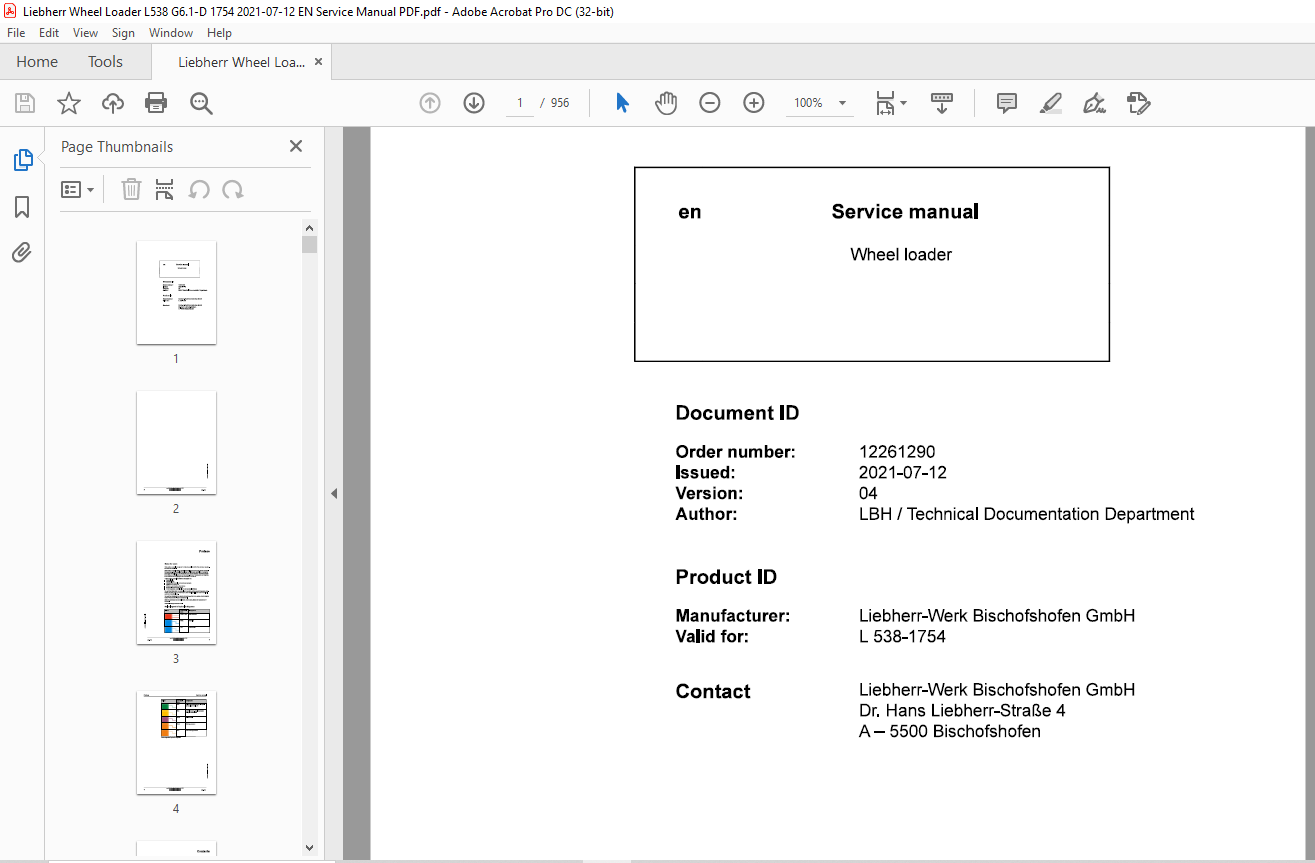This screenshot has height=863, width=1315.
Task: Click the 'Product ID' heading
Action: point(726,577)
